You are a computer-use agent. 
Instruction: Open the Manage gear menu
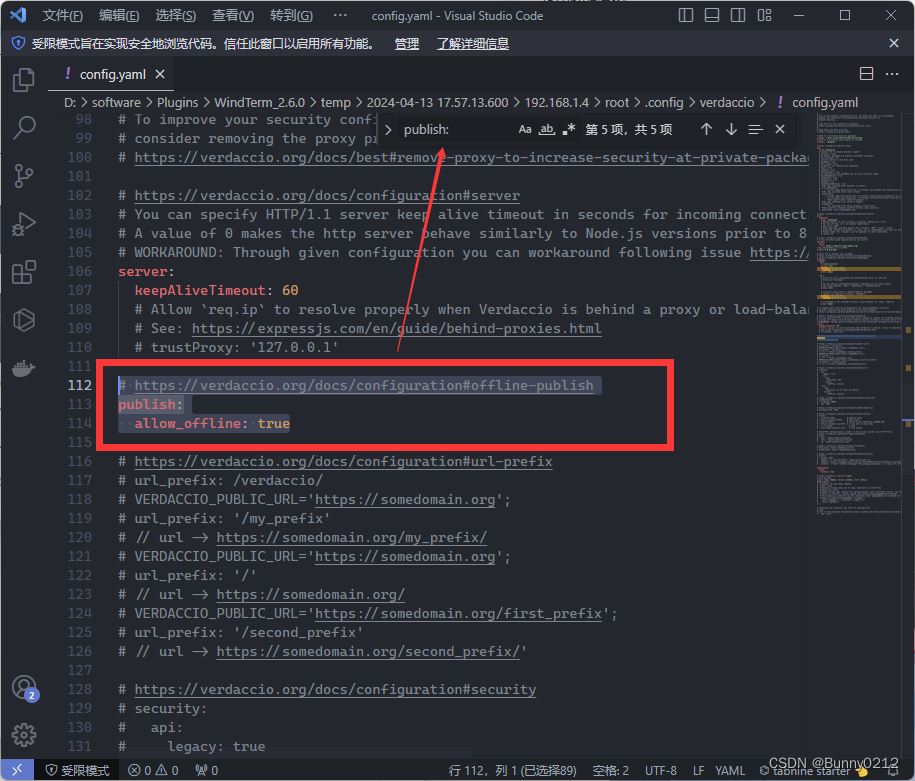pos(24,735)
